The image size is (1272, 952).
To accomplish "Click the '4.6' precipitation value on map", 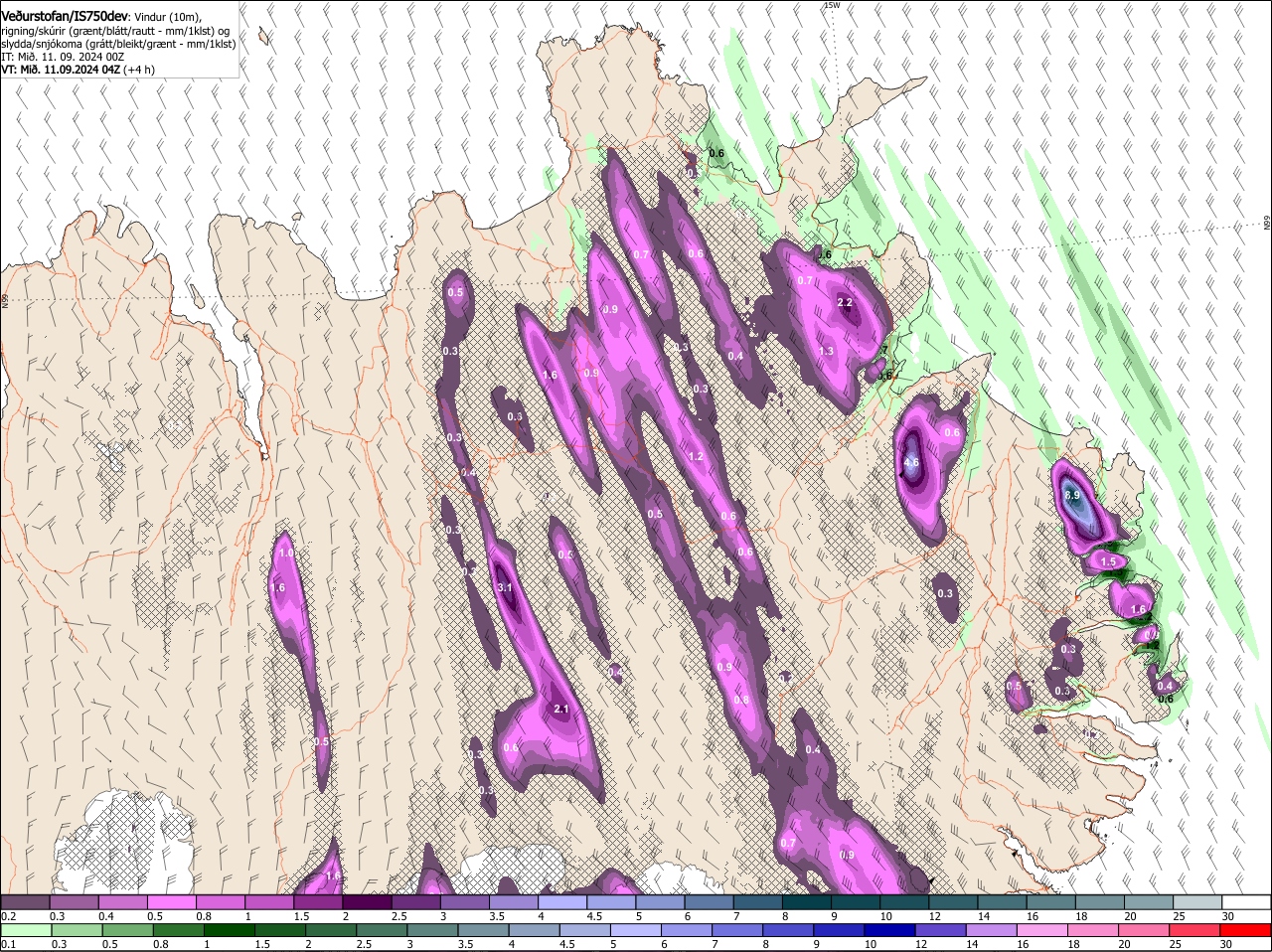I will 911,462.
